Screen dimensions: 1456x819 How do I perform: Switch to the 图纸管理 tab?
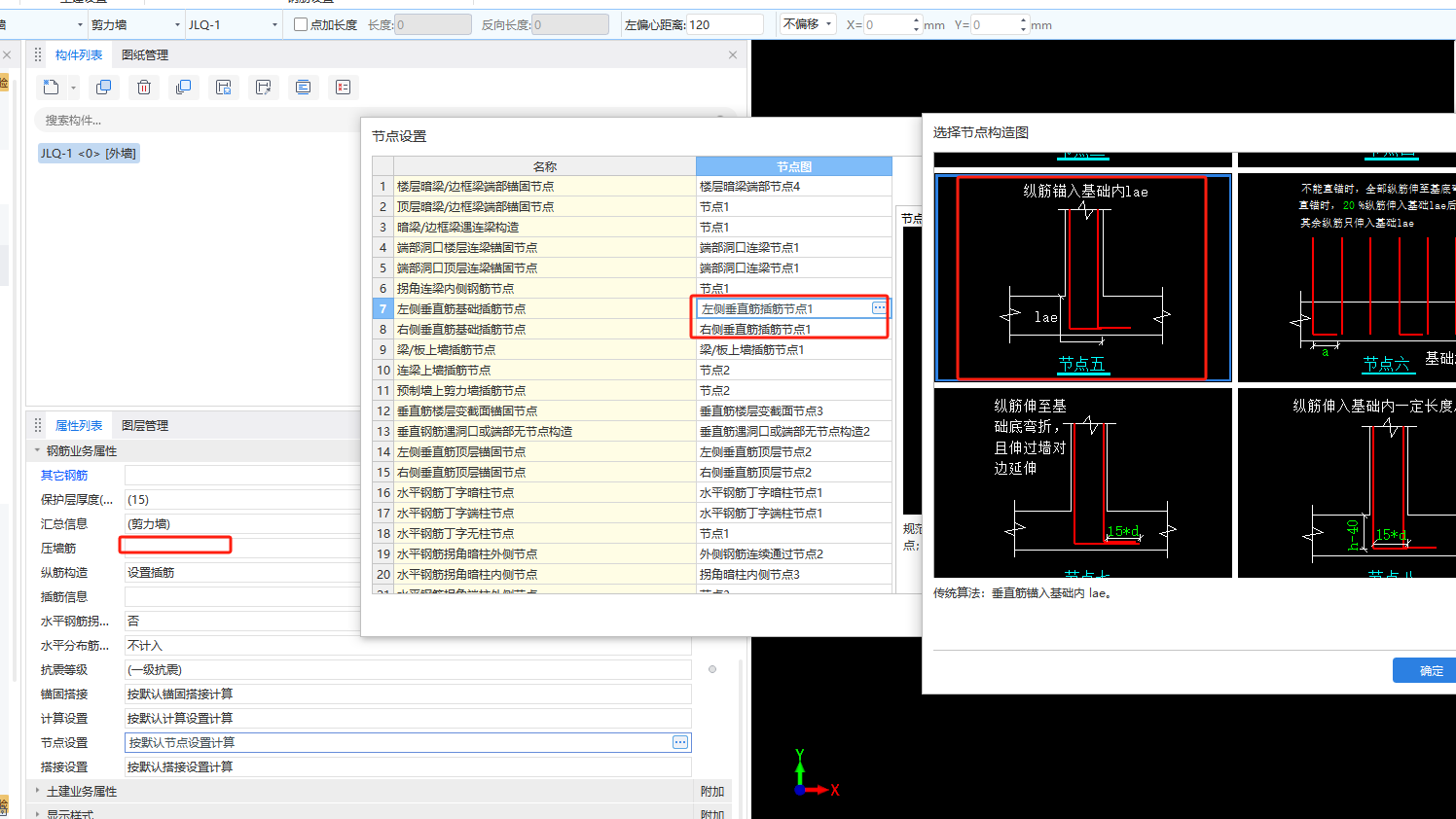[x=145, y=55]
